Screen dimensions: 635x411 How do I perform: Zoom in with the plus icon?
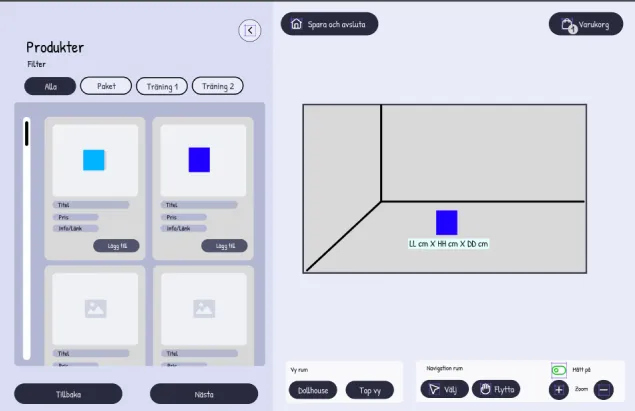pos(559,390)
